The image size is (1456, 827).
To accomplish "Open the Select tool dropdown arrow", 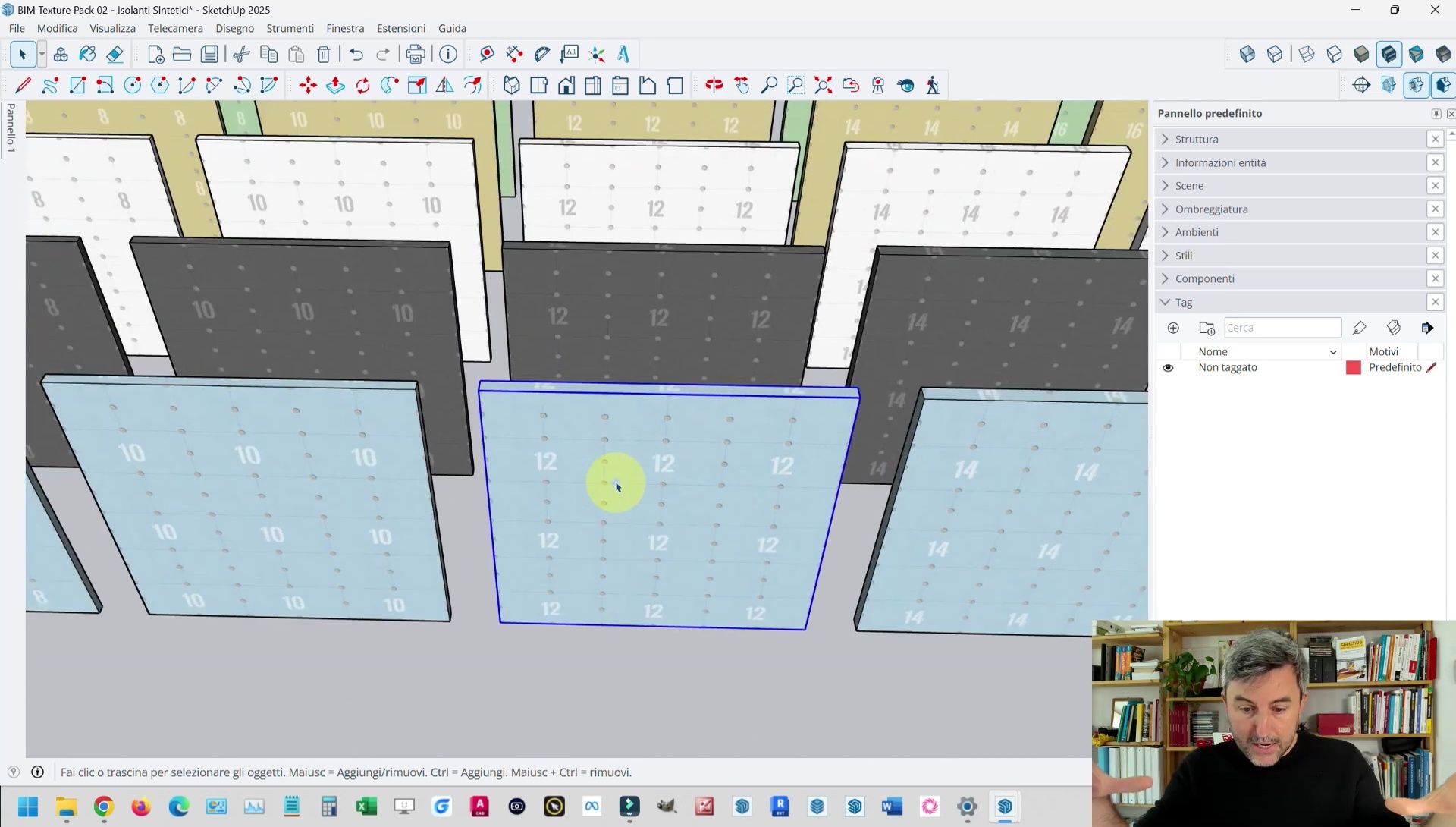I will (x=42, y=54).
